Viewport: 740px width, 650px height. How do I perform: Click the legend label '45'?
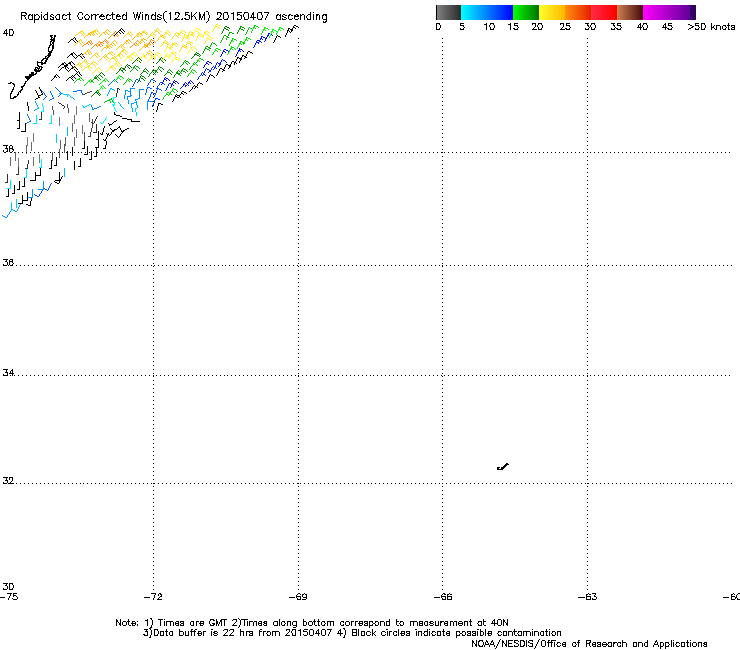pos(667,27)
